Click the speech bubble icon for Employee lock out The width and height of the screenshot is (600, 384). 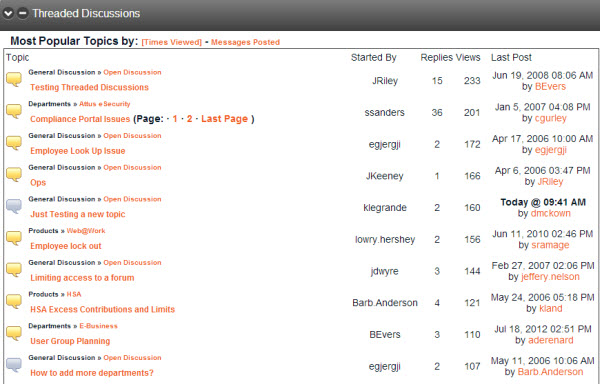[14, 238]
